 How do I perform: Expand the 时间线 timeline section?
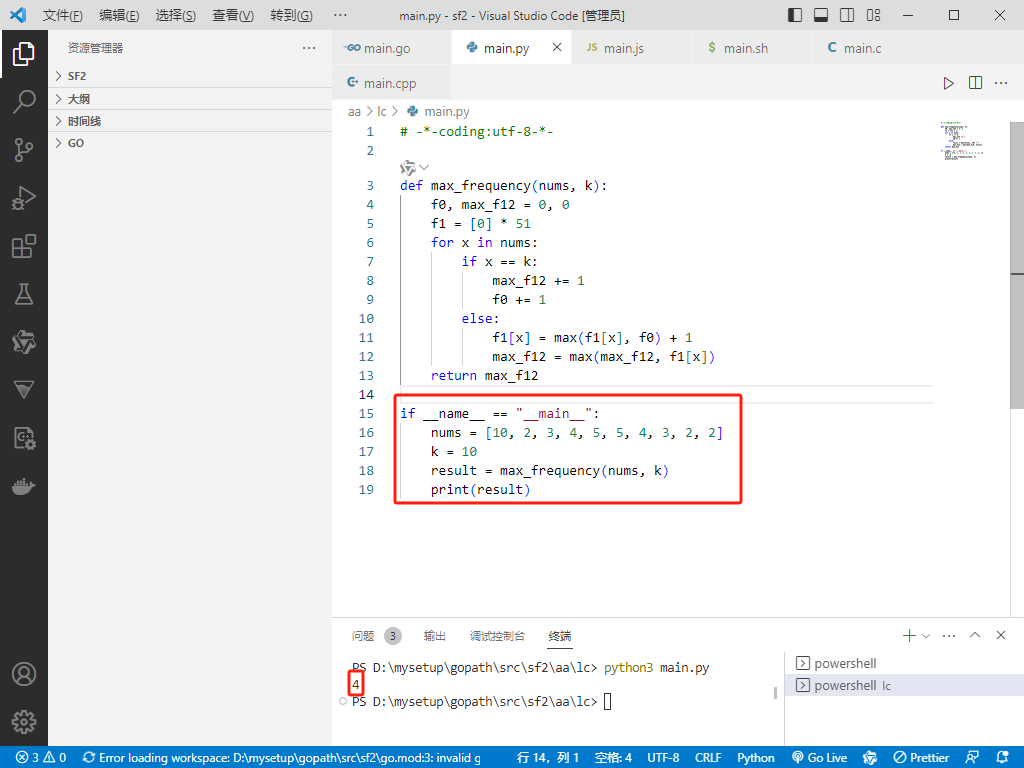click(190, 121)
